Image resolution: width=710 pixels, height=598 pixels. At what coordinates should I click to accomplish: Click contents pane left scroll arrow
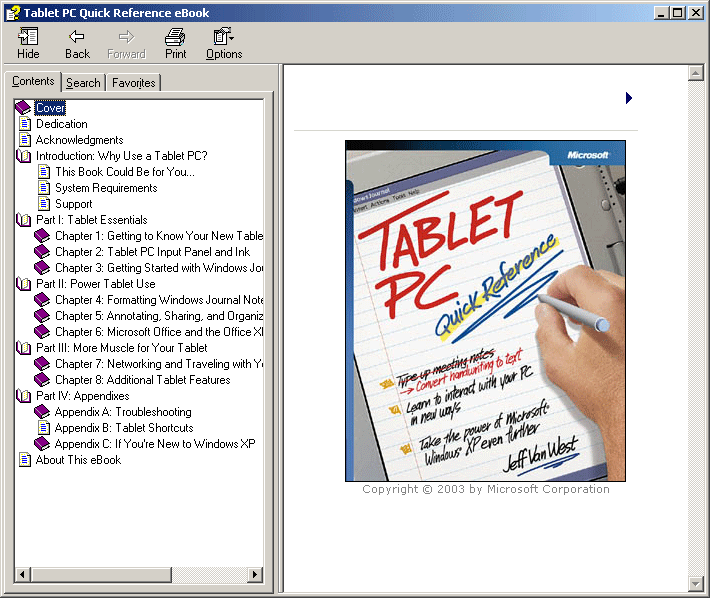click(x=22, y=575)
